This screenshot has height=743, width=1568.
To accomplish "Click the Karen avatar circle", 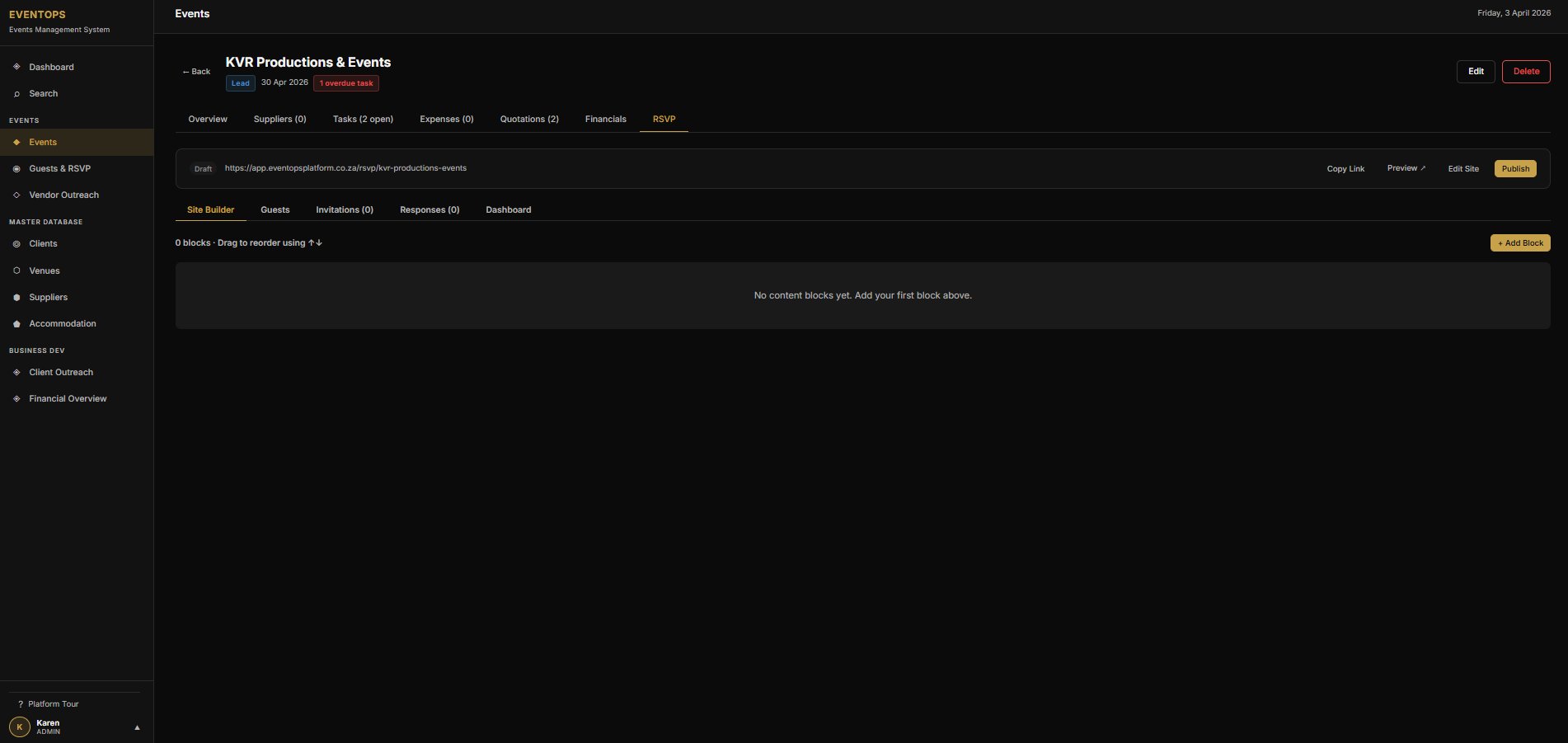I will click(19, 727).
